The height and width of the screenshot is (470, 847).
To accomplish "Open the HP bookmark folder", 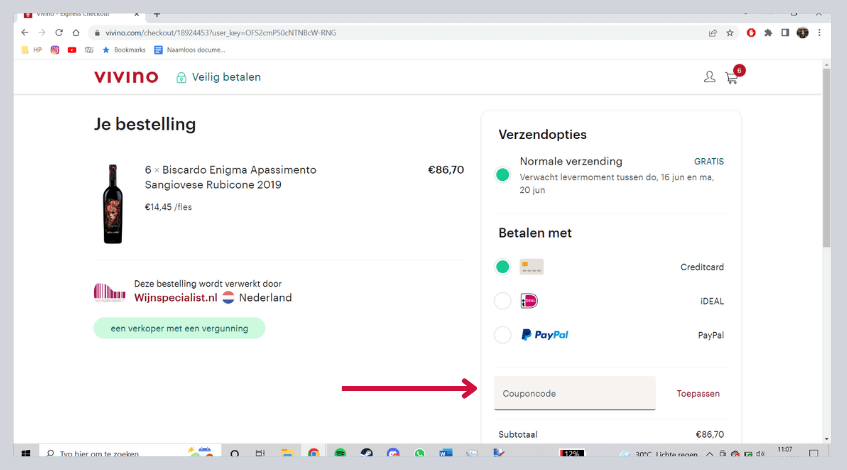I will pyautogui.click(x=32, y=50).
